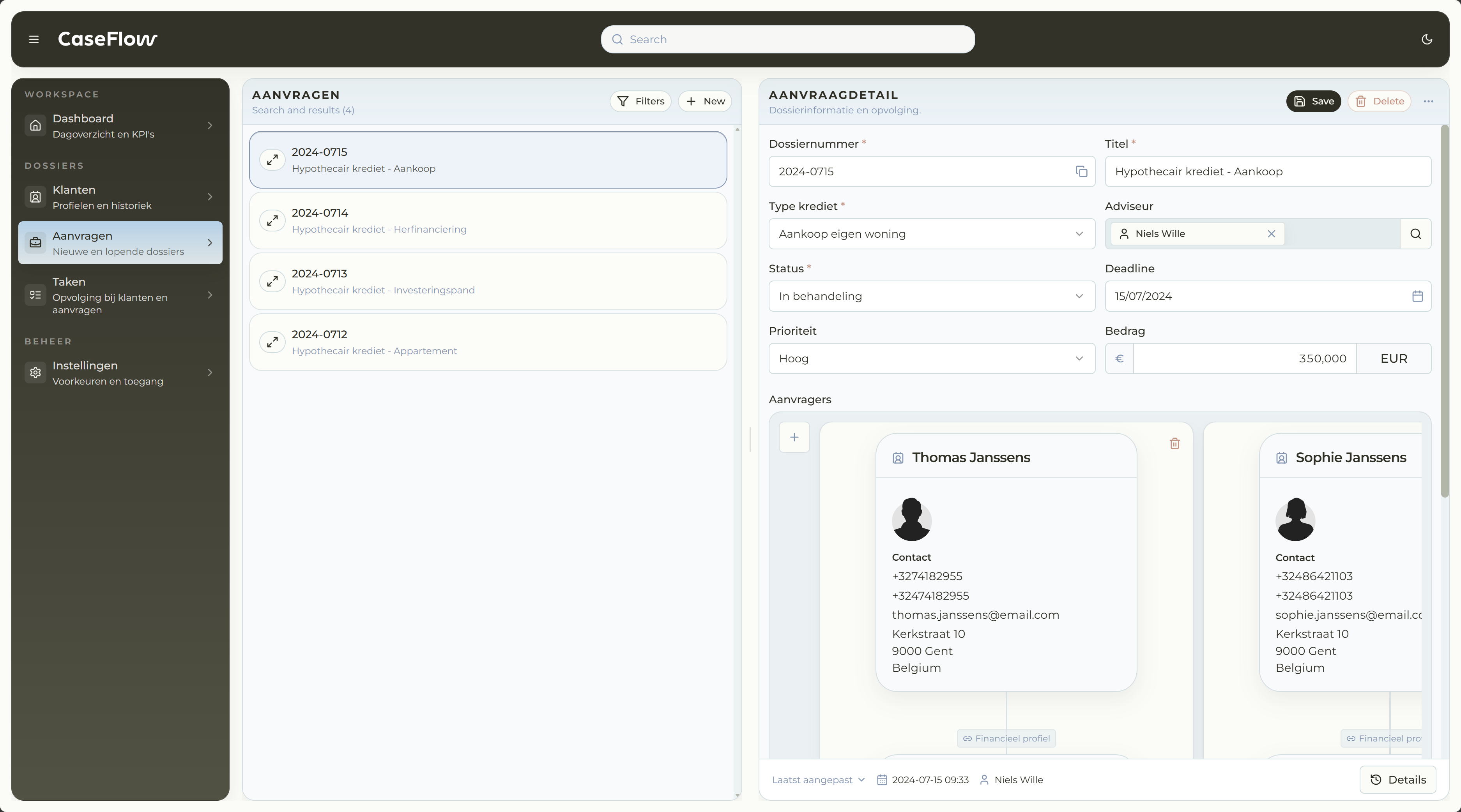Click the Instellingen gear icon
Image resolution: width=1461 pixels, height=812 pixels.
pos(35,372)
